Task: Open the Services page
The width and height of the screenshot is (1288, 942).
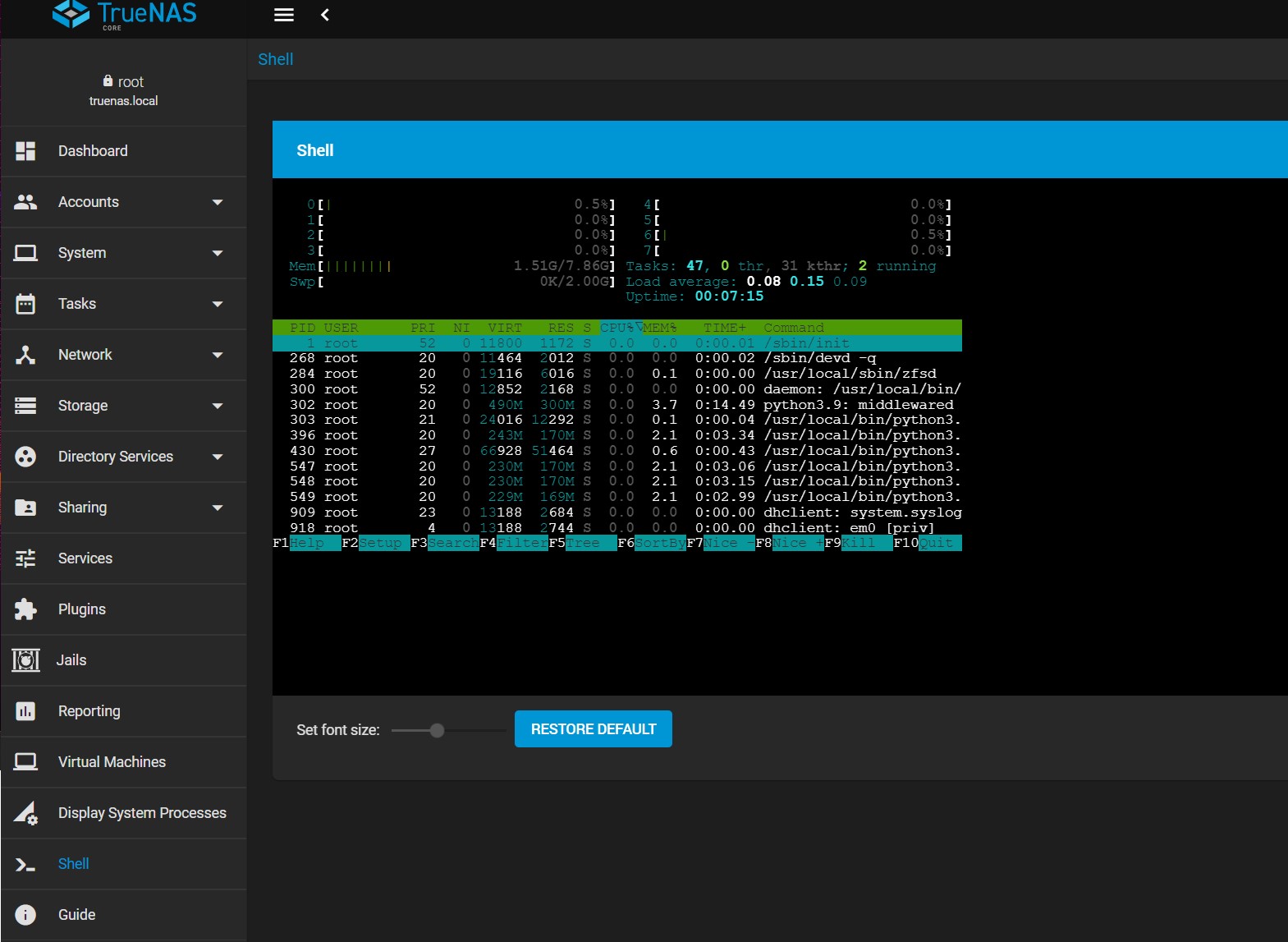Action: point(123,558)
